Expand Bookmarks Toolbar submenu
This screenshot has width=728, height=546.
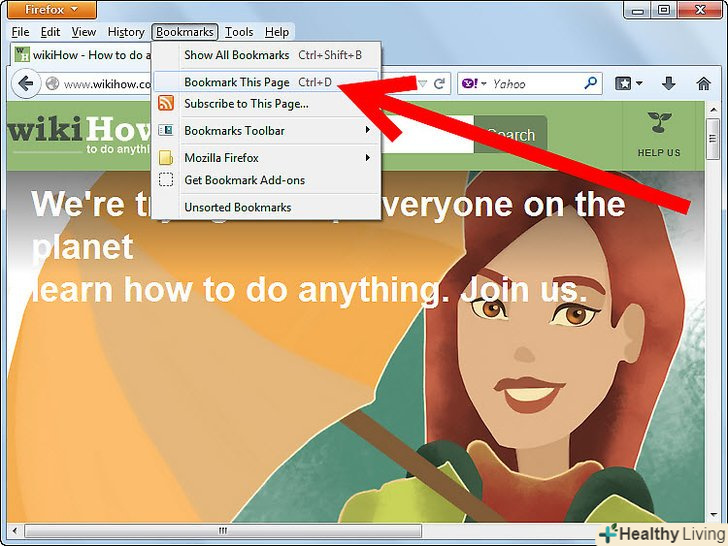[x=266, y=130]
